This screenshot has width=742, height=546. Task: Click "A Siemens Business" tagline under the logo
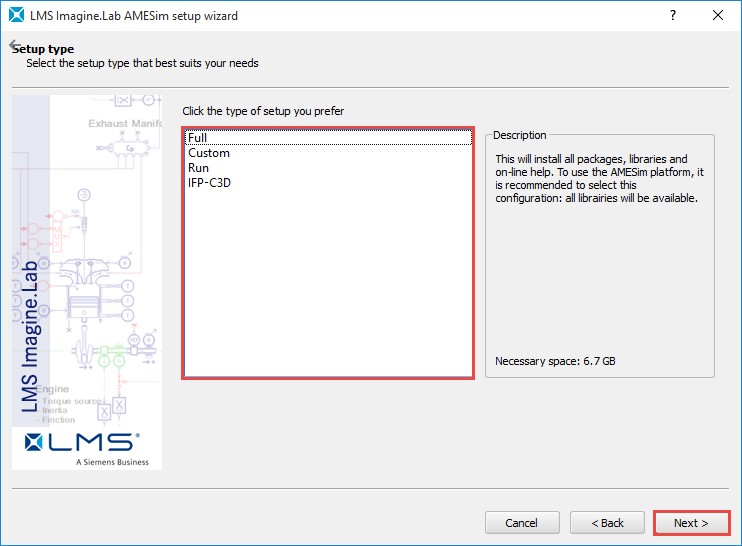[x=112, y=462]
